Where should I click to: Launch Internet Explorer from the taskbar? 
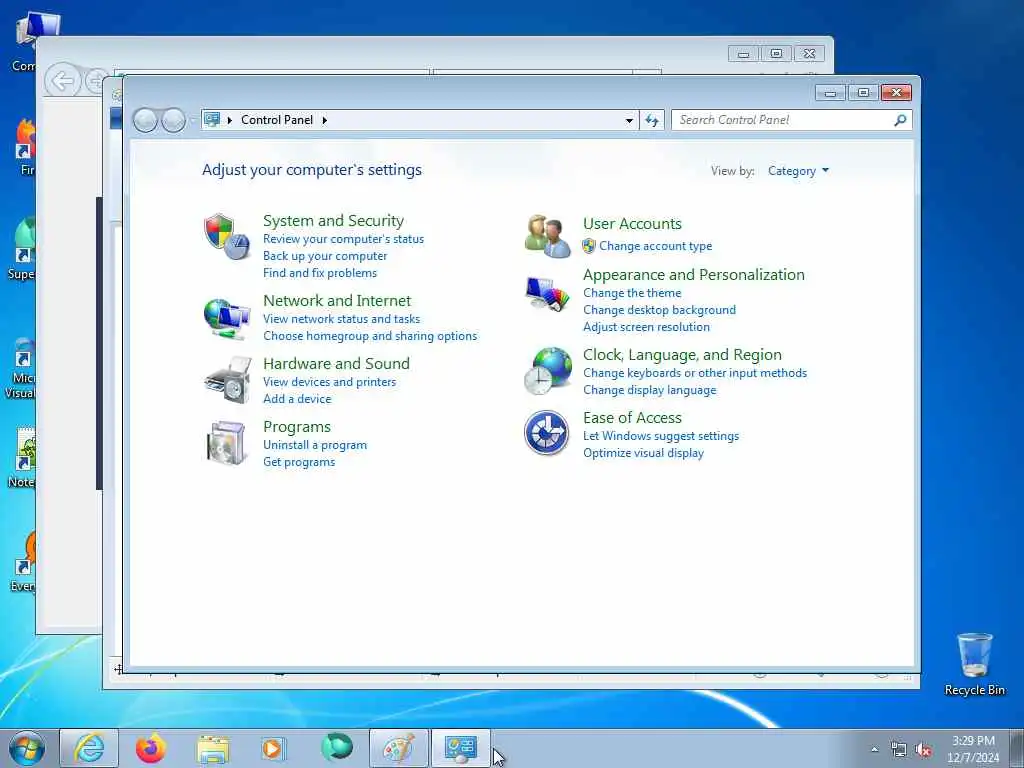point(89,748)
